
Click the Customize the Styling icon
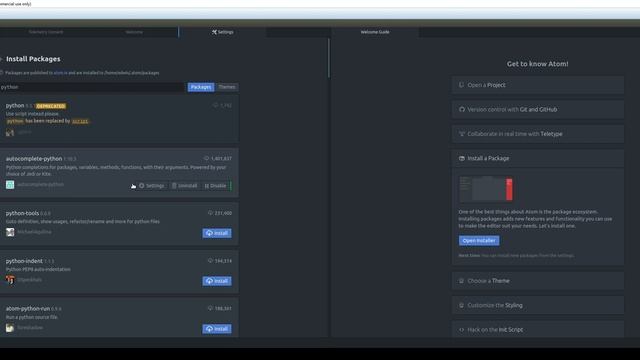pyautogui.click(x=462, y=305)
